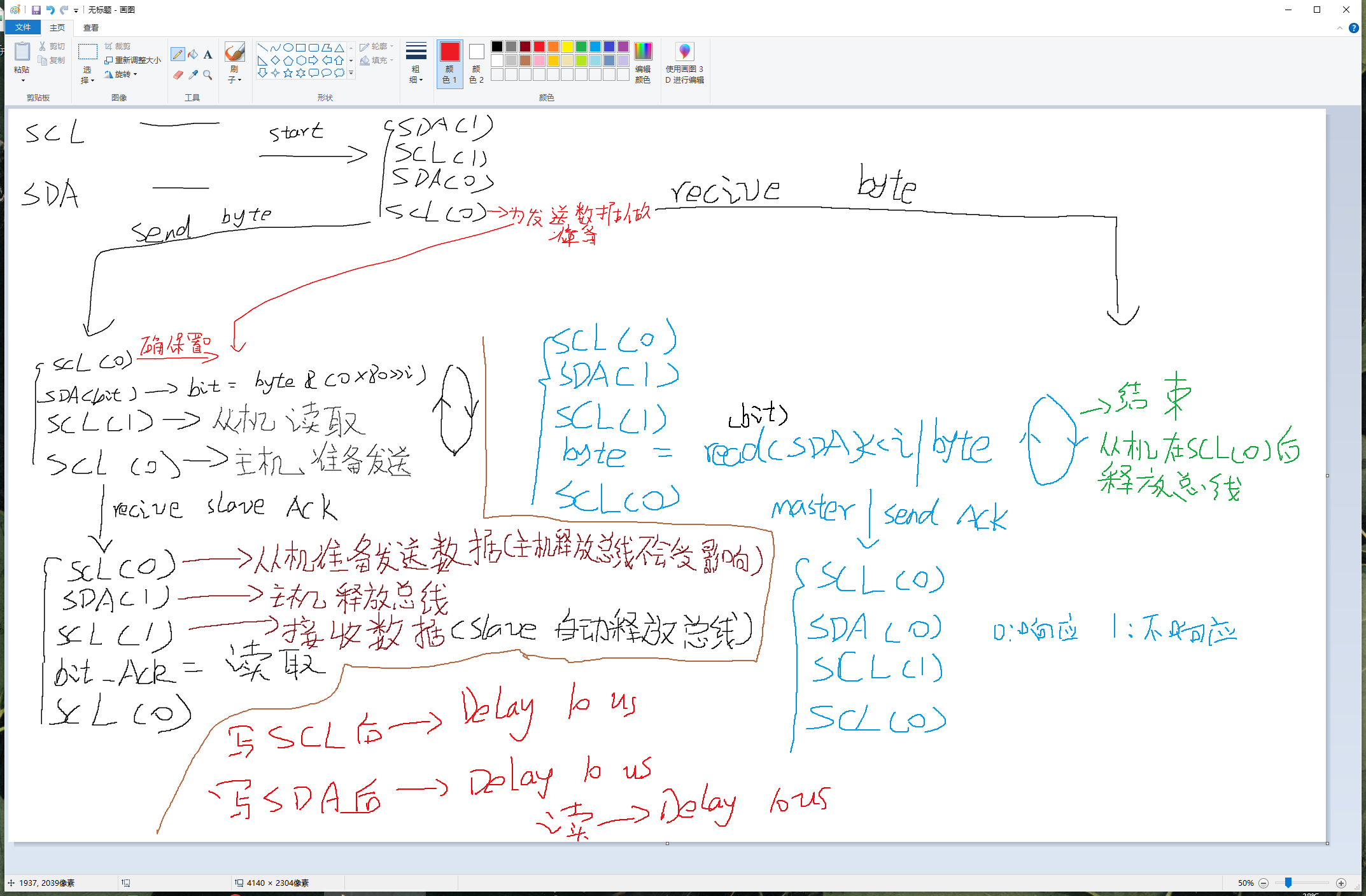Expand the shapes gallery more arrow
This screenshot has height=896, width=1366.
click(x=351, y=74)
